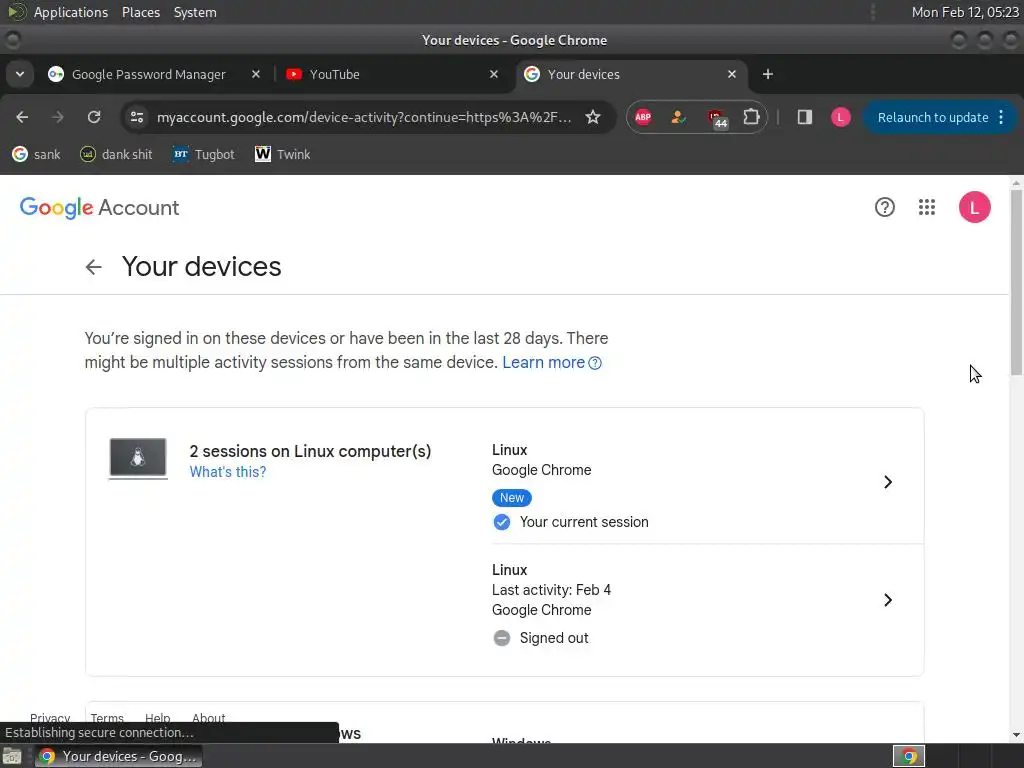Click the scroll down arrow
Screen dimensions: 1024x768
pyautogui.click(x=1016, y=735)
